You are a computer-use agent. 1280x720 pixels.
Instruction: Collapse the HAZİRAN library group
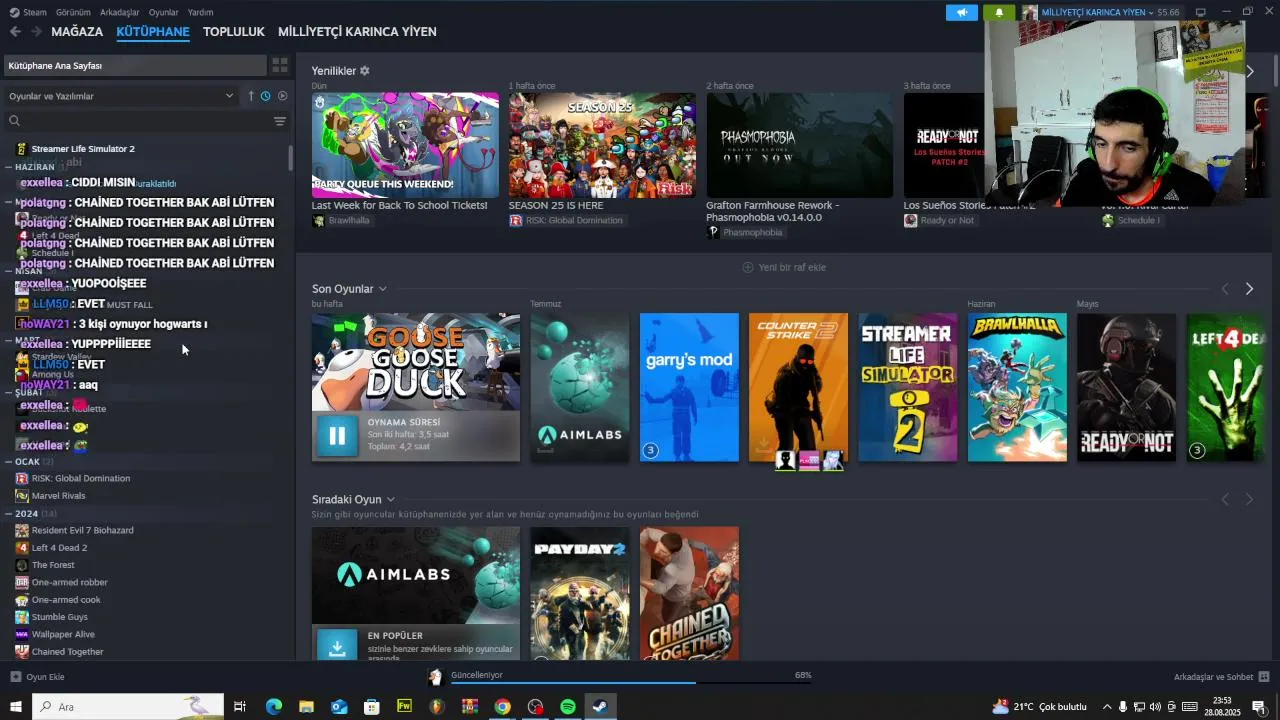[9, 167]
